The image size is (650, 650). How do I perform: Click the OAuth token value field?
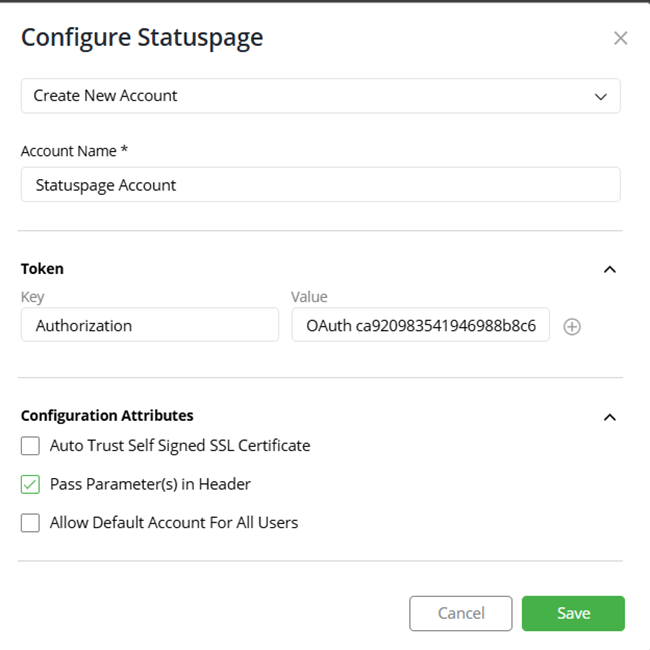pyautogui.click(x=420, y=325)
